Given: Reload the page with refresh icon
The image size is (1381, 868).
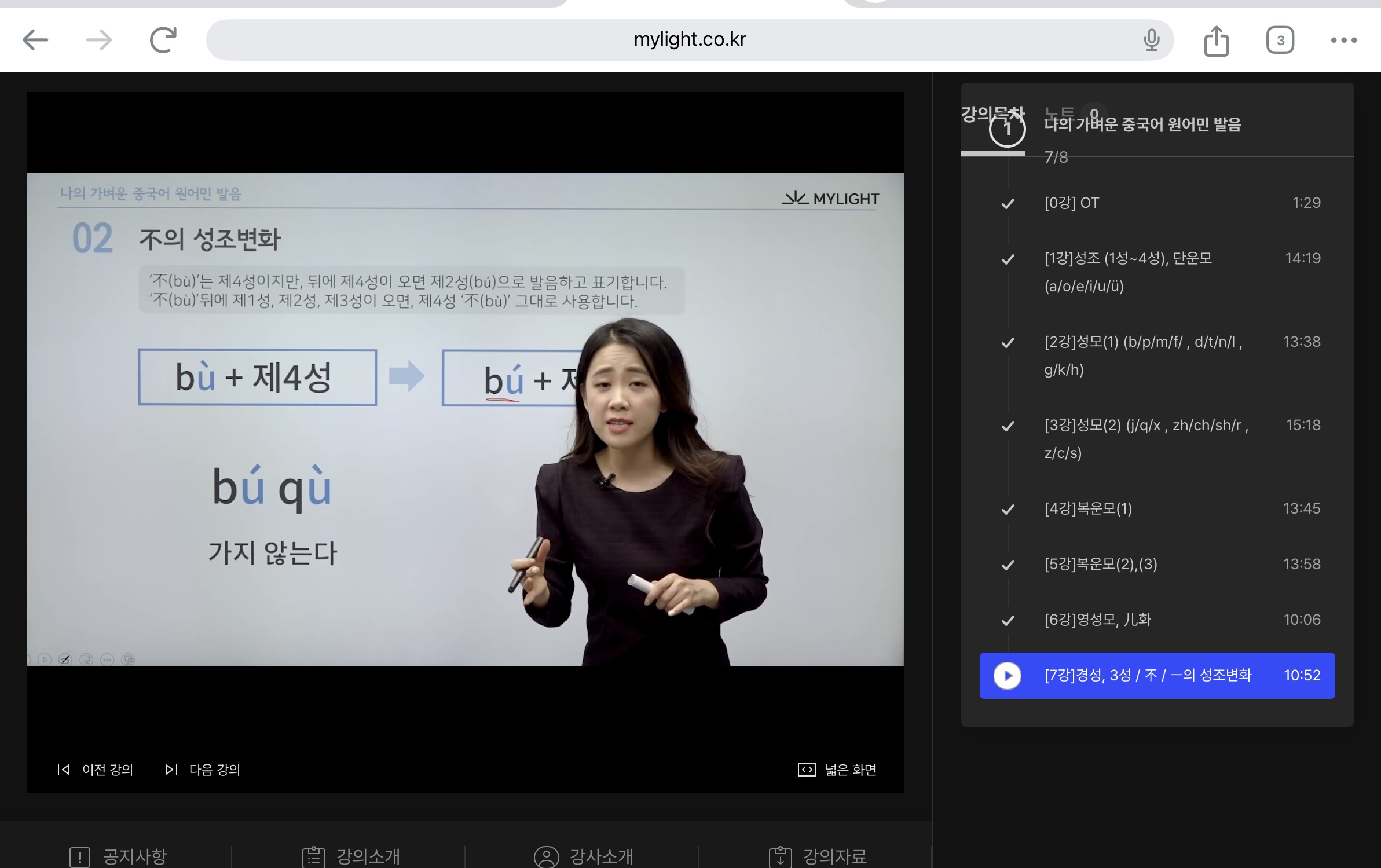Looking at the screenshot, I should [x=163, y=40].
